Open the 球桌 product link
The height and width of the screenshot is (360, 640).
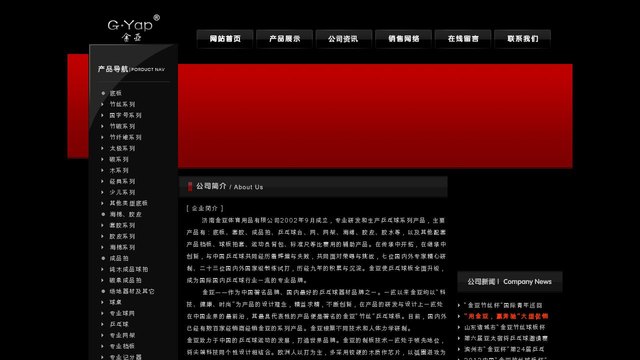(x=116, y=302)
